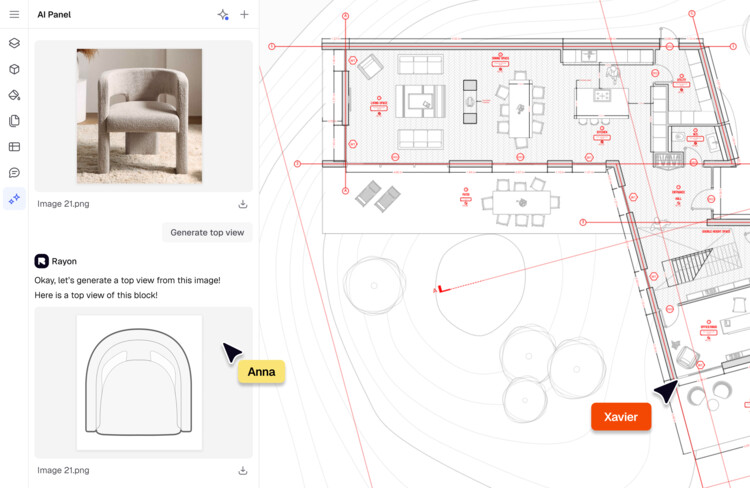
Task: Open the Blocks cube panel
Action: [14, 69]
